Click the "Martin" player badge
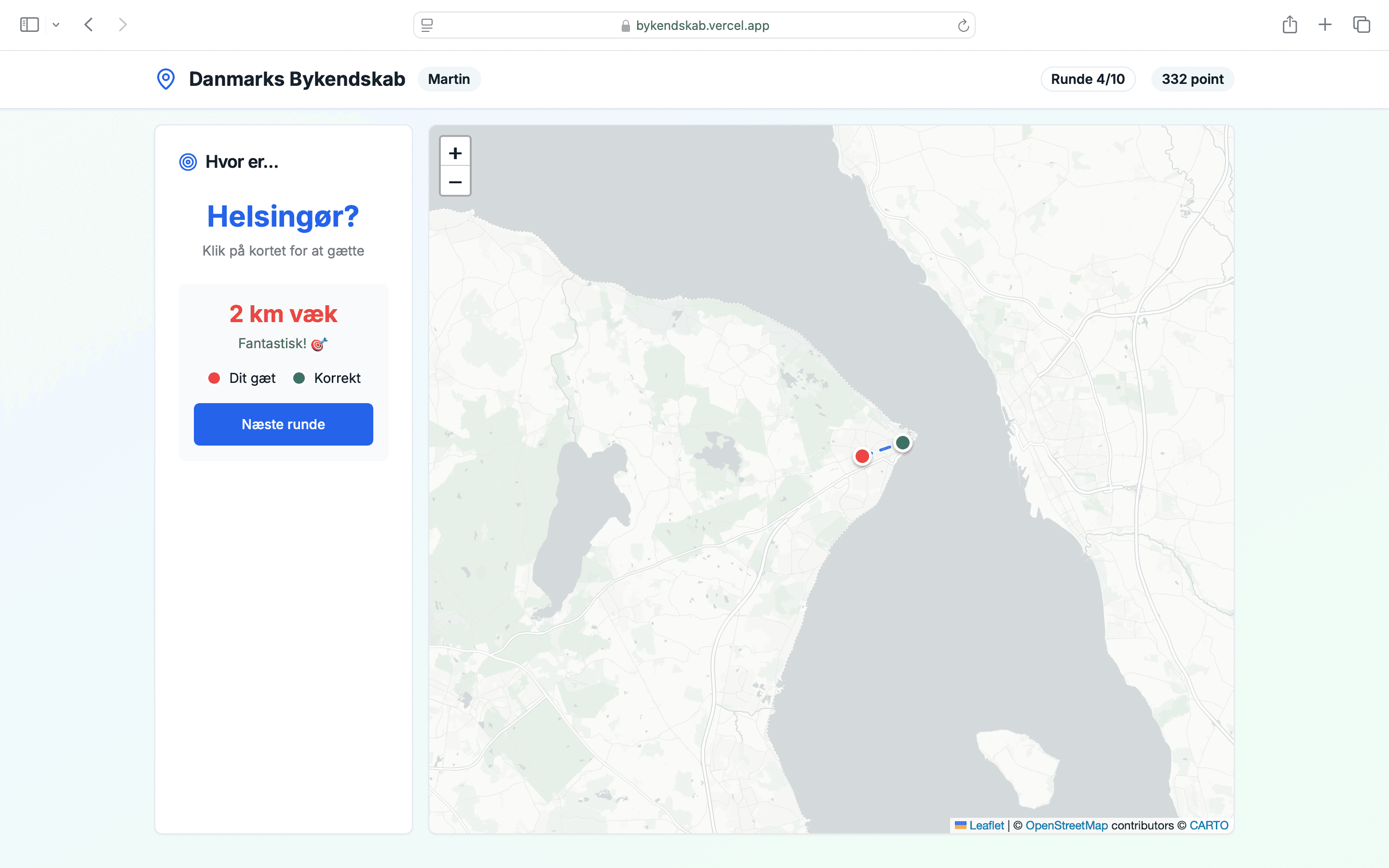 (x=449, y=79)
